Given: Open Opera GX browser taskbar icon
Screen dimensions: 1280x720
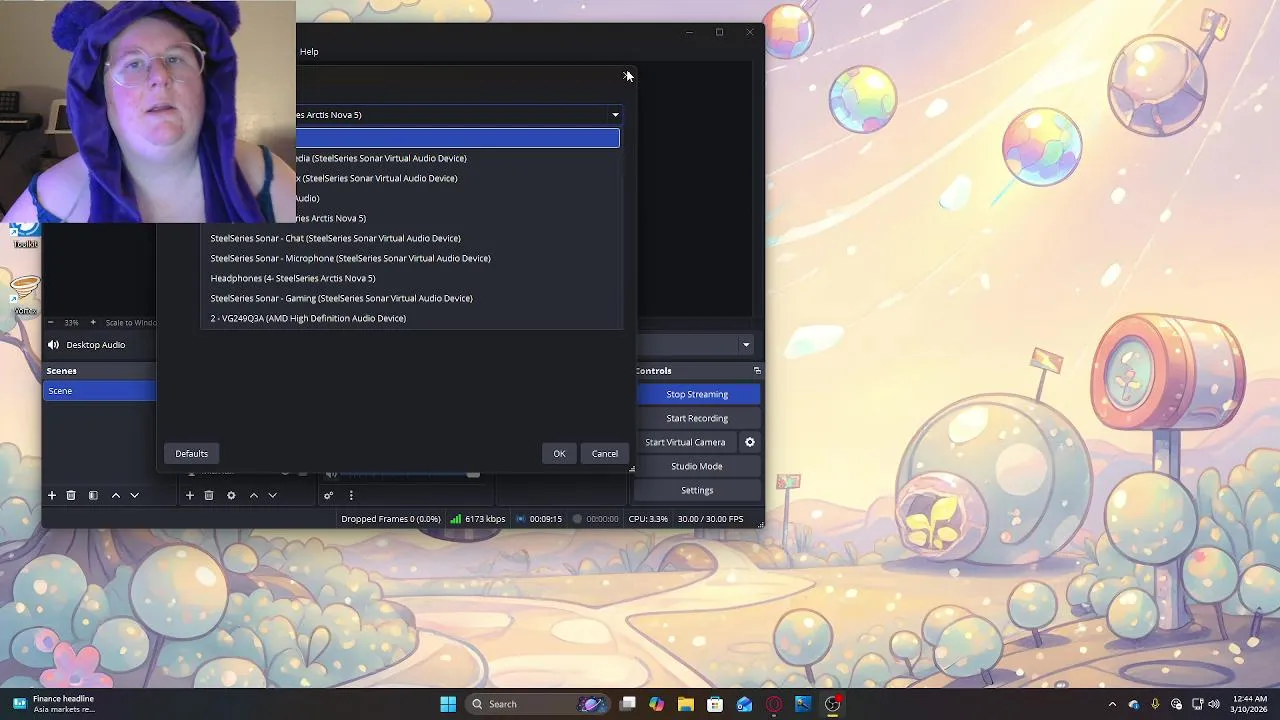Looking at the screenshot, I should (x=774, y=704).
